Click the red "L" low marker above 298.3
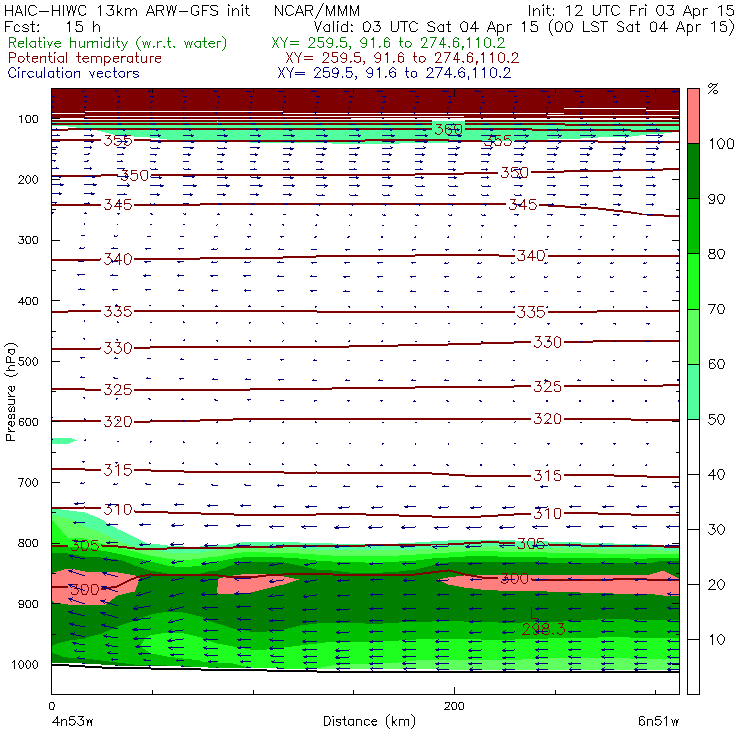 pyautogui.click(x=534, y=614)
